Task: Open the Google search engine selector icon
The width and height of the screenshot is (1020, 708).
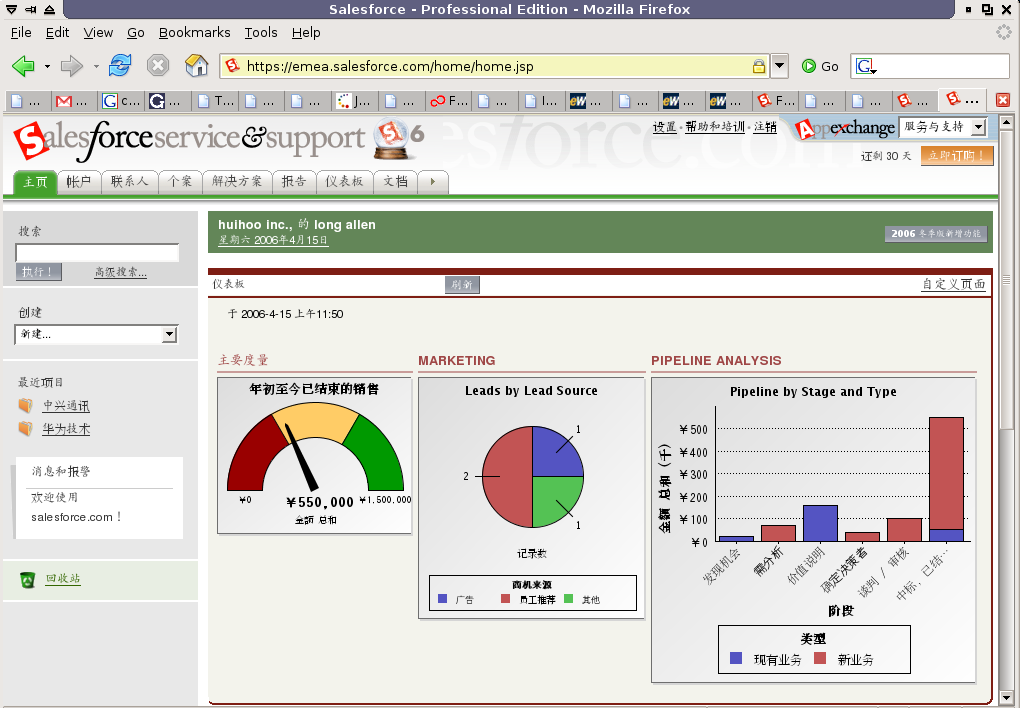Action: click(x=866, y=66)
